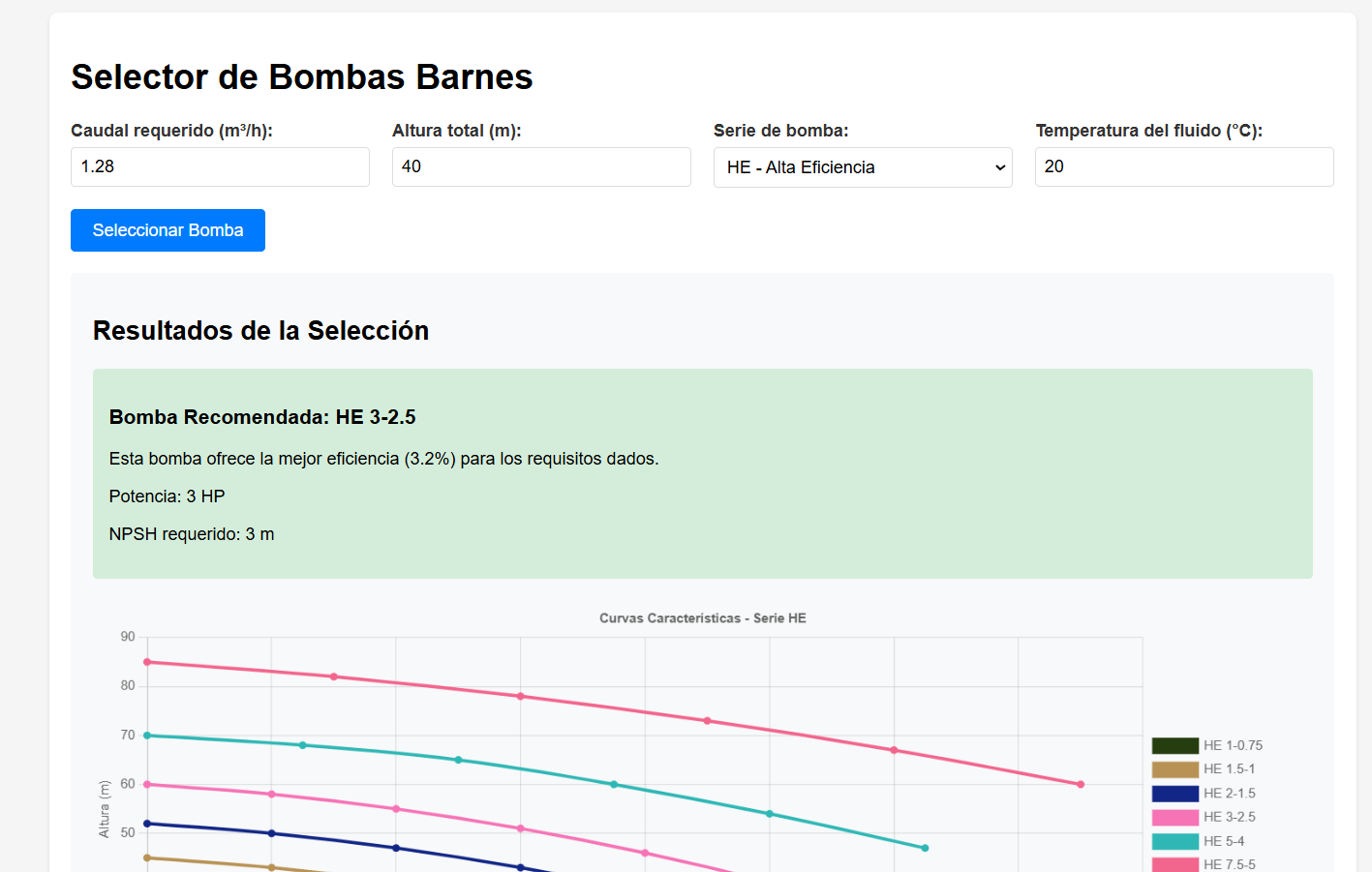
Task: Open the Serie de bomba dropdown
Action: pos(862,167)
